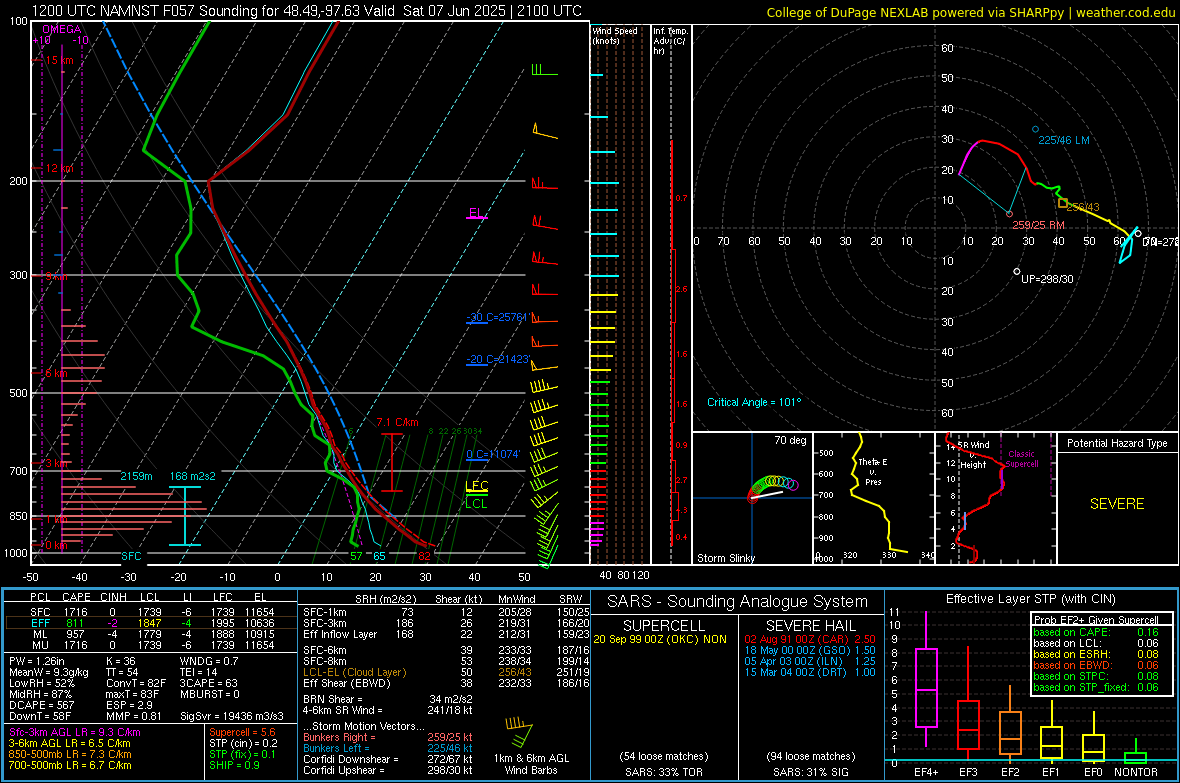Click the SARS - Sounding Analogue System title
Screen dimensions: 1180x783
[x=738, y=602]
